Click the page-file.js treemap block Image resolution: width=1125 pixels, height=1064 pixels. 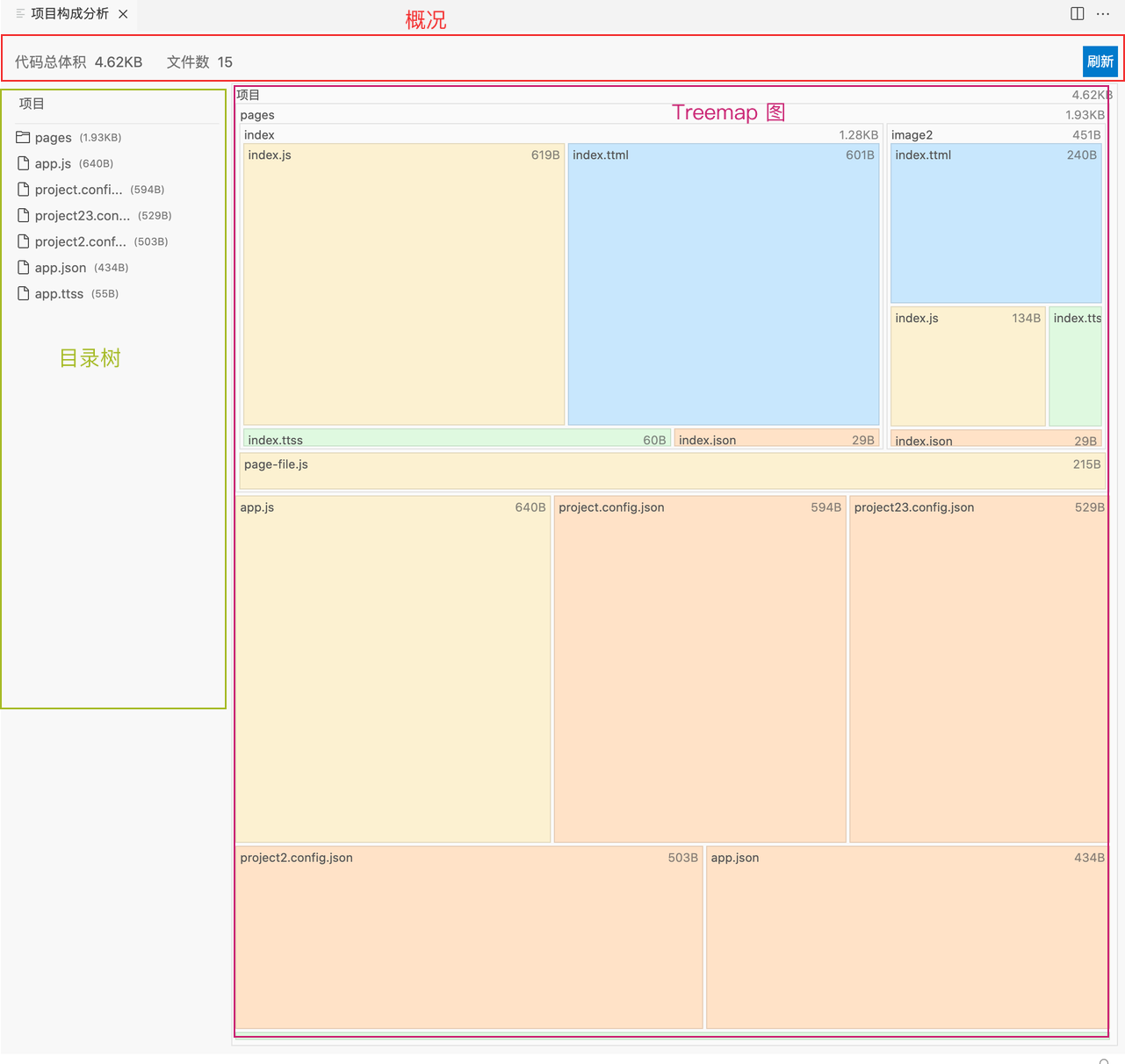pyautogui.click(x=672, y=471)
